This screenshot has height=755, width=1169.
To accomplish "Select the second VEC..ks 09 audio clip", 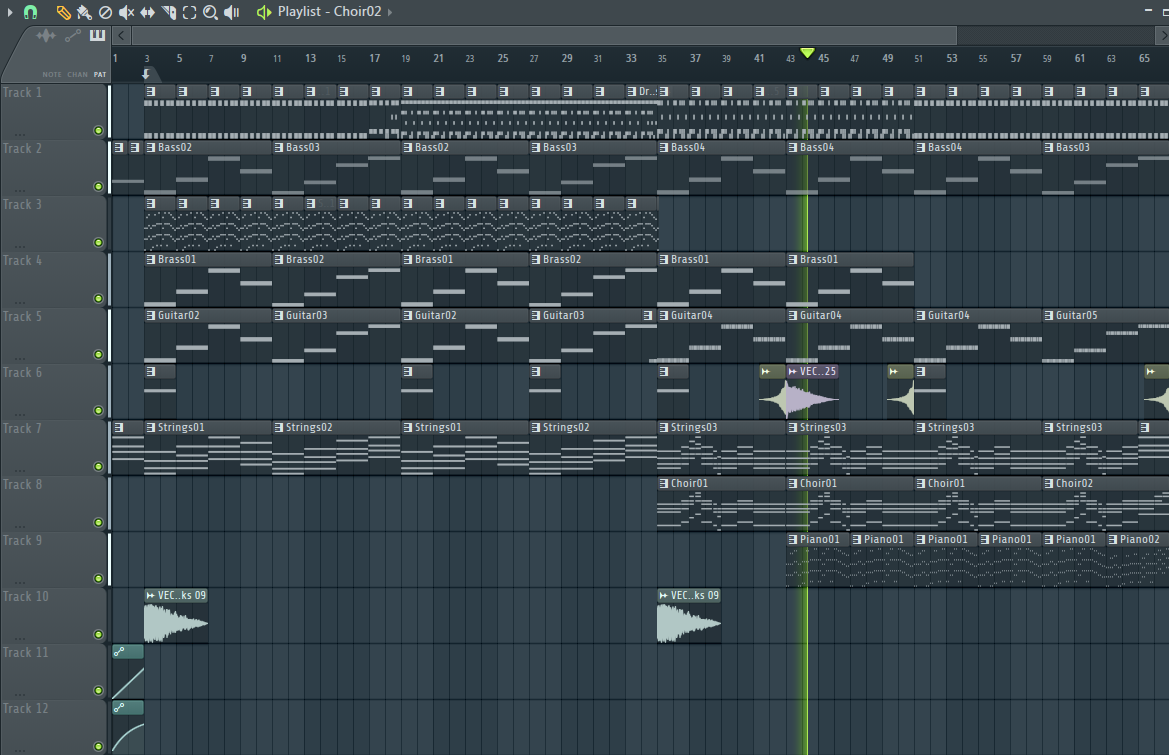I will (689, 616).
